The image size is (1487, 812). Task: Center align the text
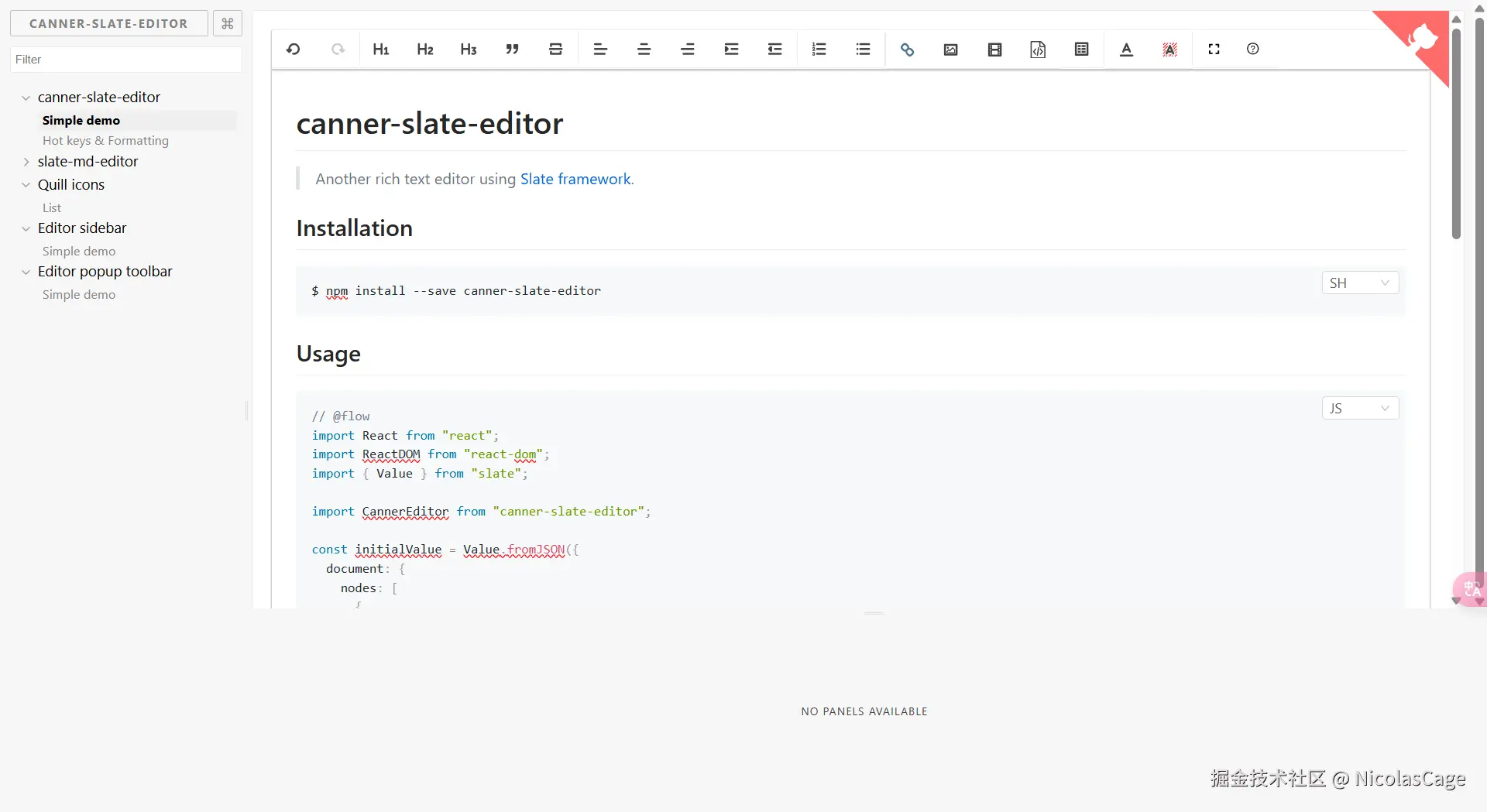point(644,50)
